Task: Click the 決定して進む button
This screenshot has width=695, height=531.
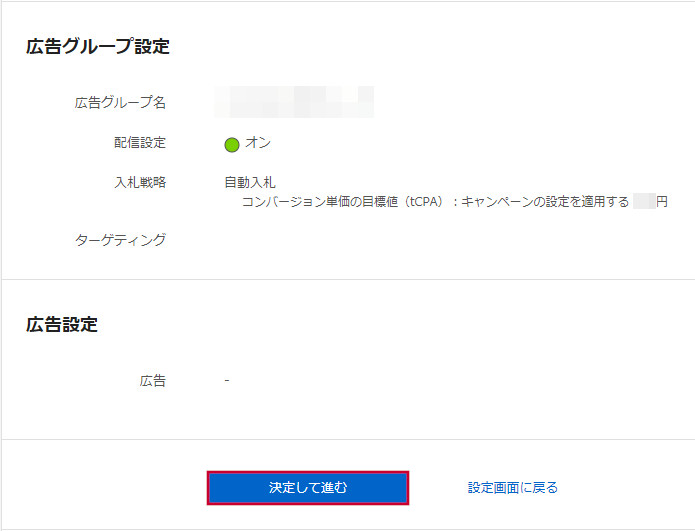Action: click(307, 488)
